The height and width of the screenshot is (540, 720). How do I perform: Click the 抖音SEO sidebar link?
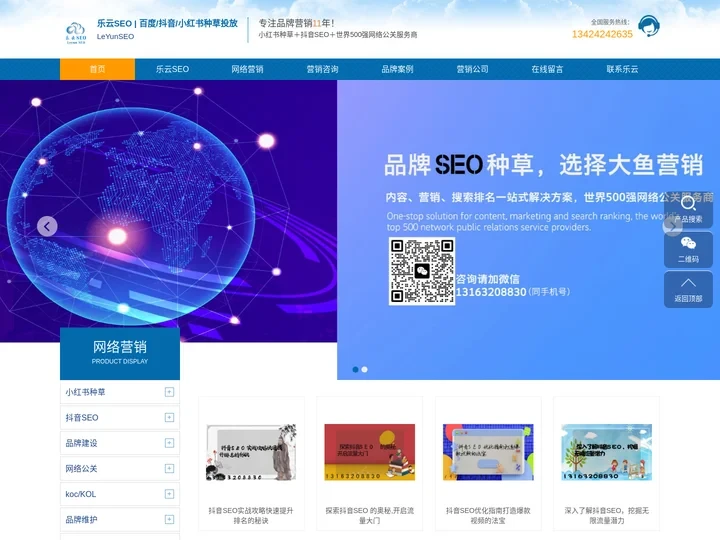point(82,417)
